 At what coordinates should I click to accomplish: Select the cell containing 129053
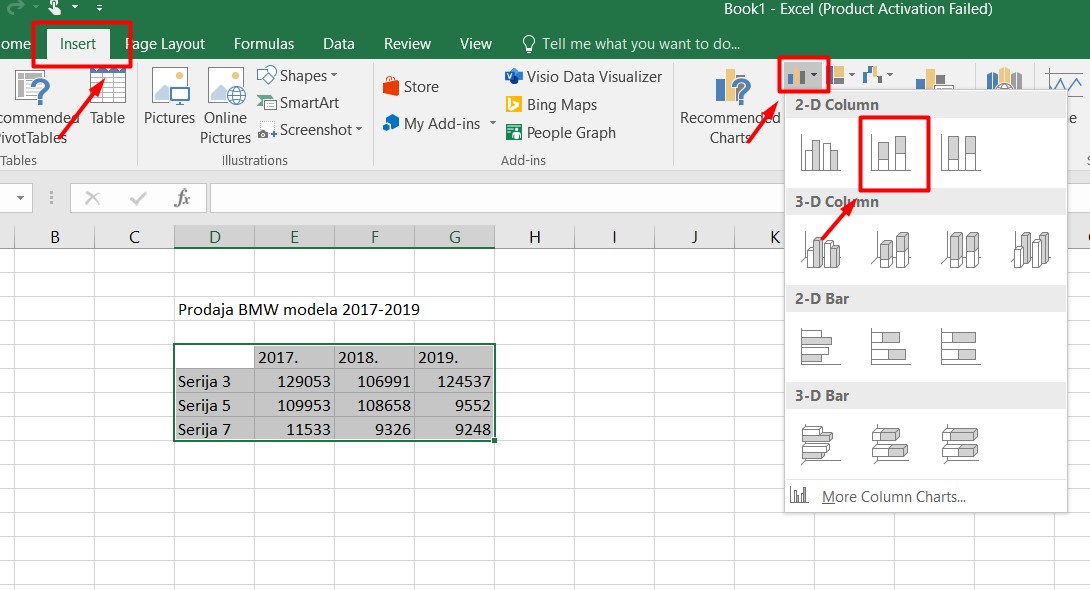click(x=294, y=382)
